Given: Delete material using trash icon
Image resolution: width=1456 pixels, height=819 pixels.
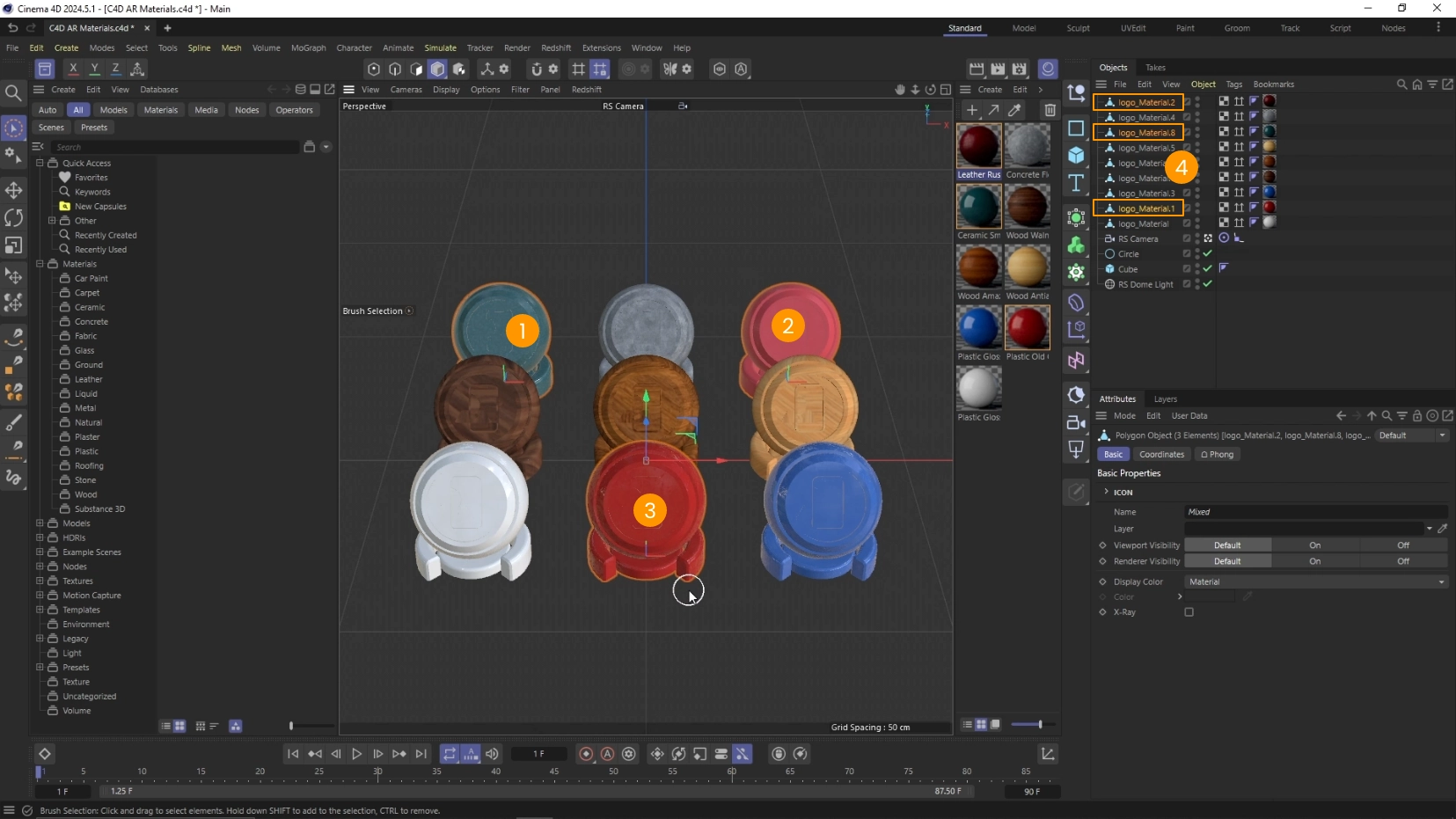Looking at the screenshot, I should (1050, 110).
